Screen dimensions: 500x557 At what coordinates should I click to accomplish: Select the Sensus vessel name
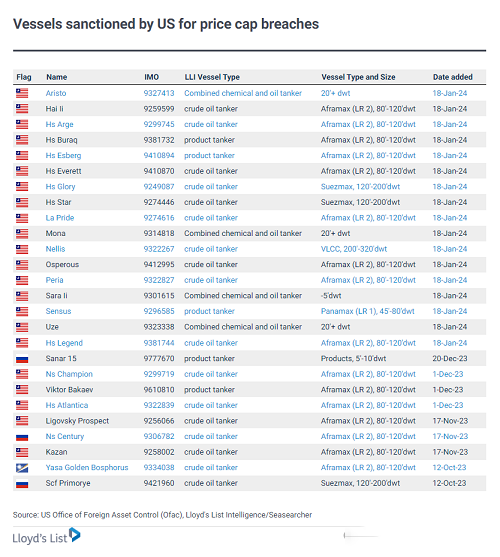(x=58, y=311)
